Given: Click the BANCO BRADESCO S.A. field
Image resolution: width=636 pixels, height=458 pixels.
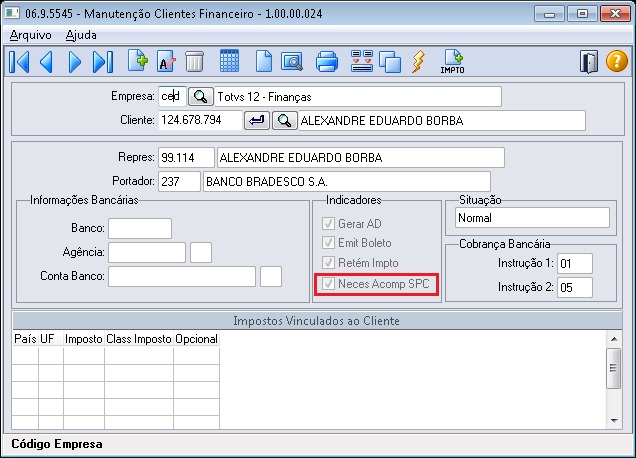Looking at the screenshot, I should [347, 181].
